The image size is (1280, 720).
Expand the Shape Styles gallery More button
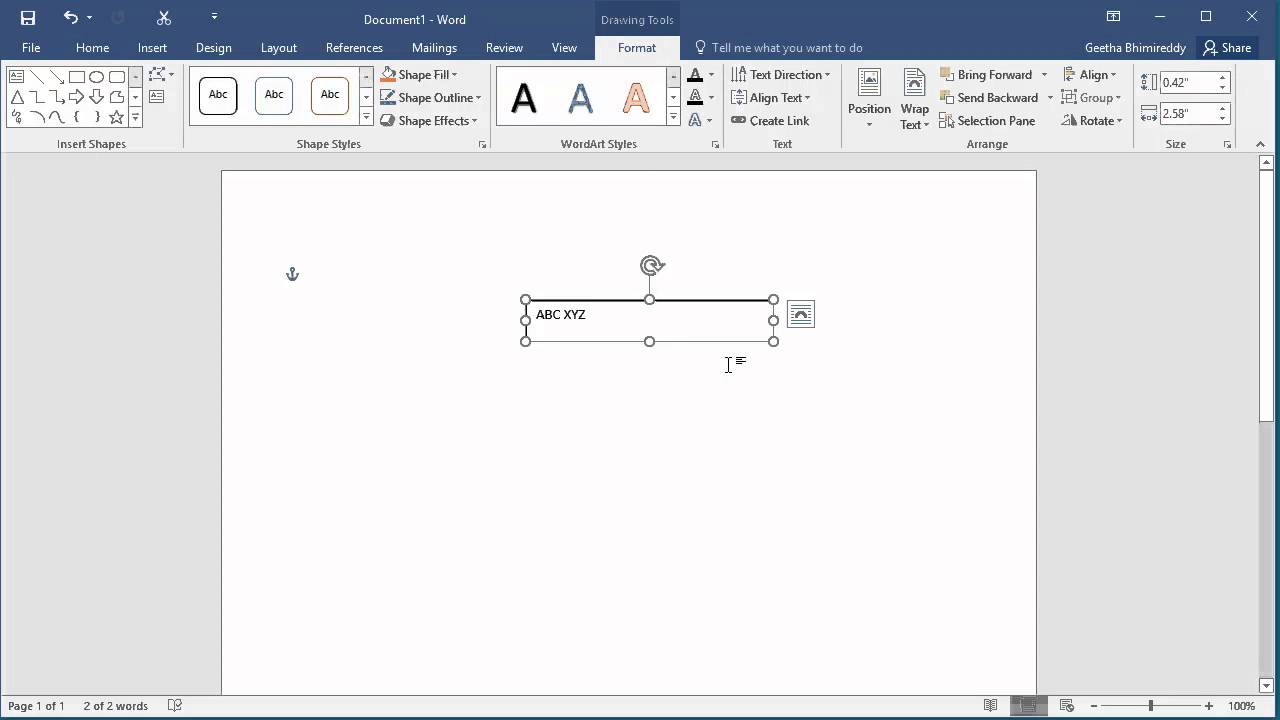pos(366,118)
